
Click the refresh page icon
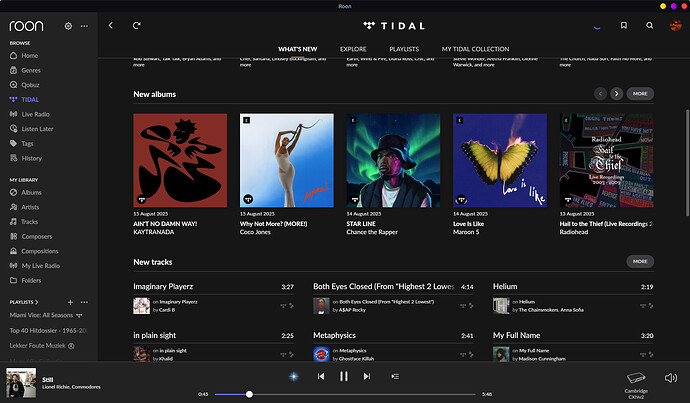136,26
